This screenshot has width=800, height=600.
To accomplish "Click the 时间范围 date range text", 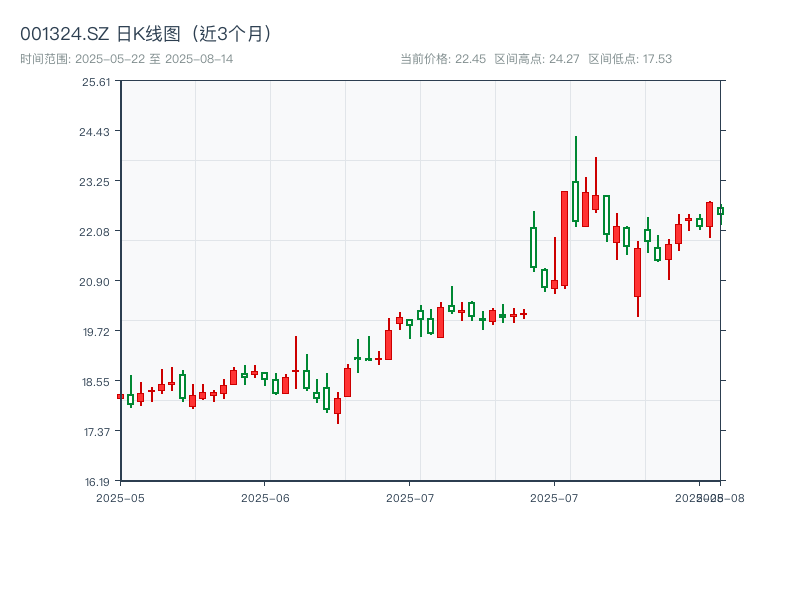I will pos(126,59).
